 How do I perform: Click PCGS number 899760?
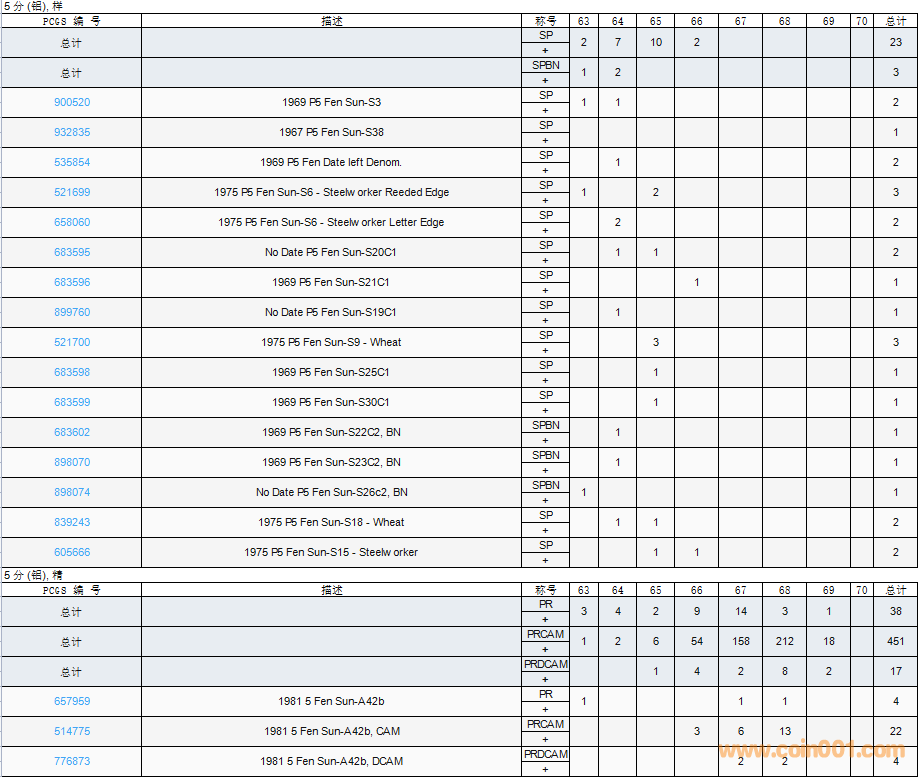coord(72,312)
